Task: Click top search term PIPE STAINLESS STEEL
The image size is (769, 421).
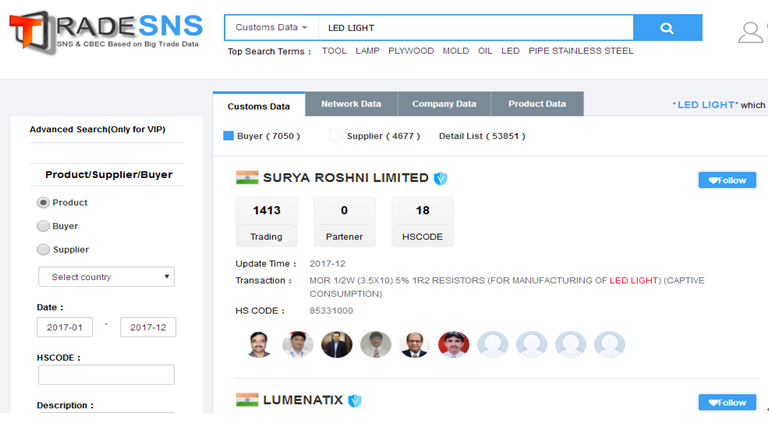Action: [x=581, y=51]
